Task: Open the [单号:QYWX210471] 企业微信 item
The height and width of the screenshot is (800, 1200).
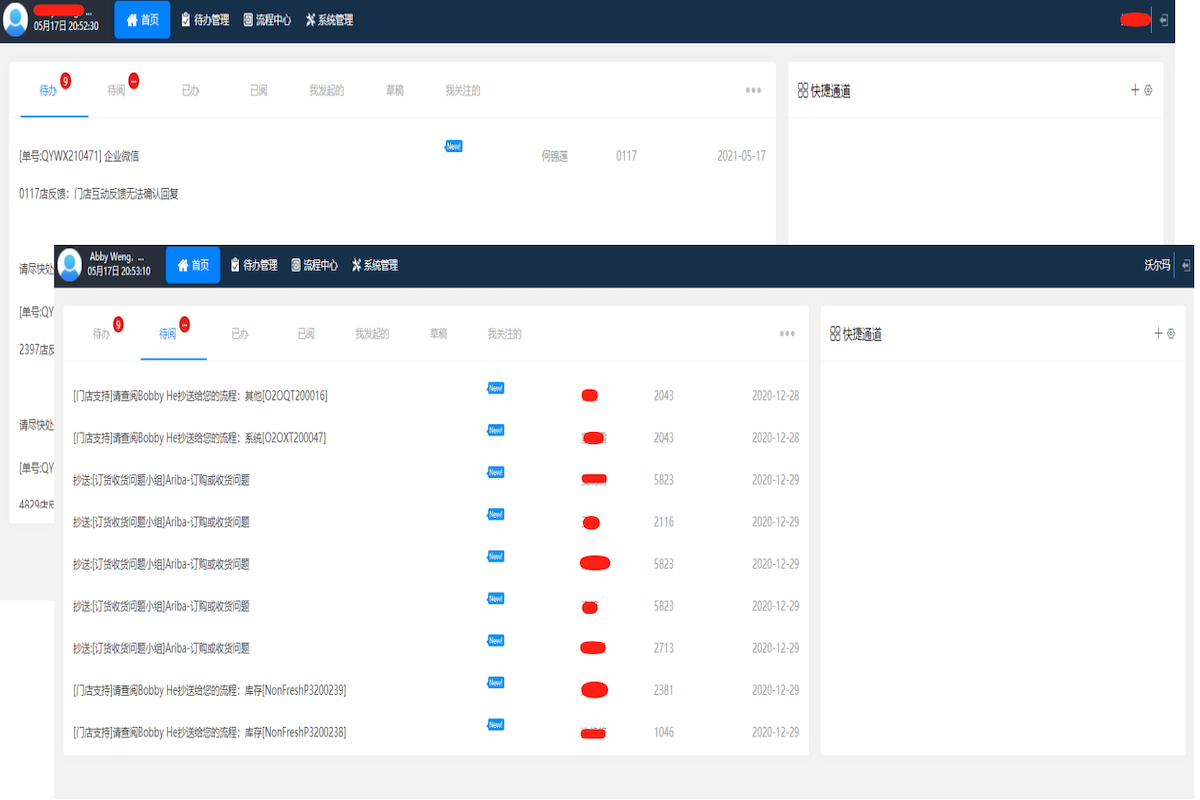Action: [79, 156]
